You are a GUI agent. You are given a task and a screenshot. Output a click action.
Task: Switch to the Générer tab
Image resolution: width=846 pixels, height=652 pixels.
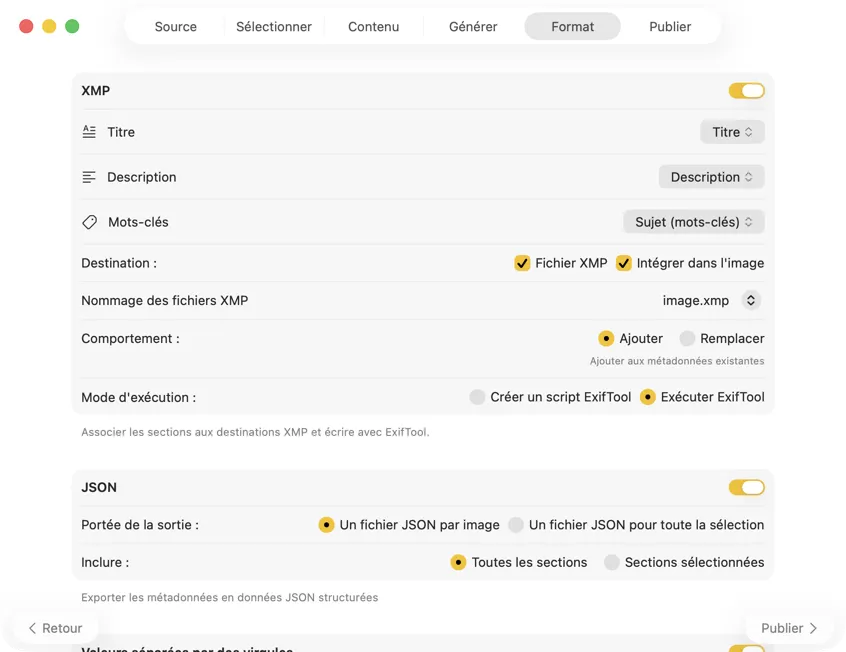pos(473,27)
